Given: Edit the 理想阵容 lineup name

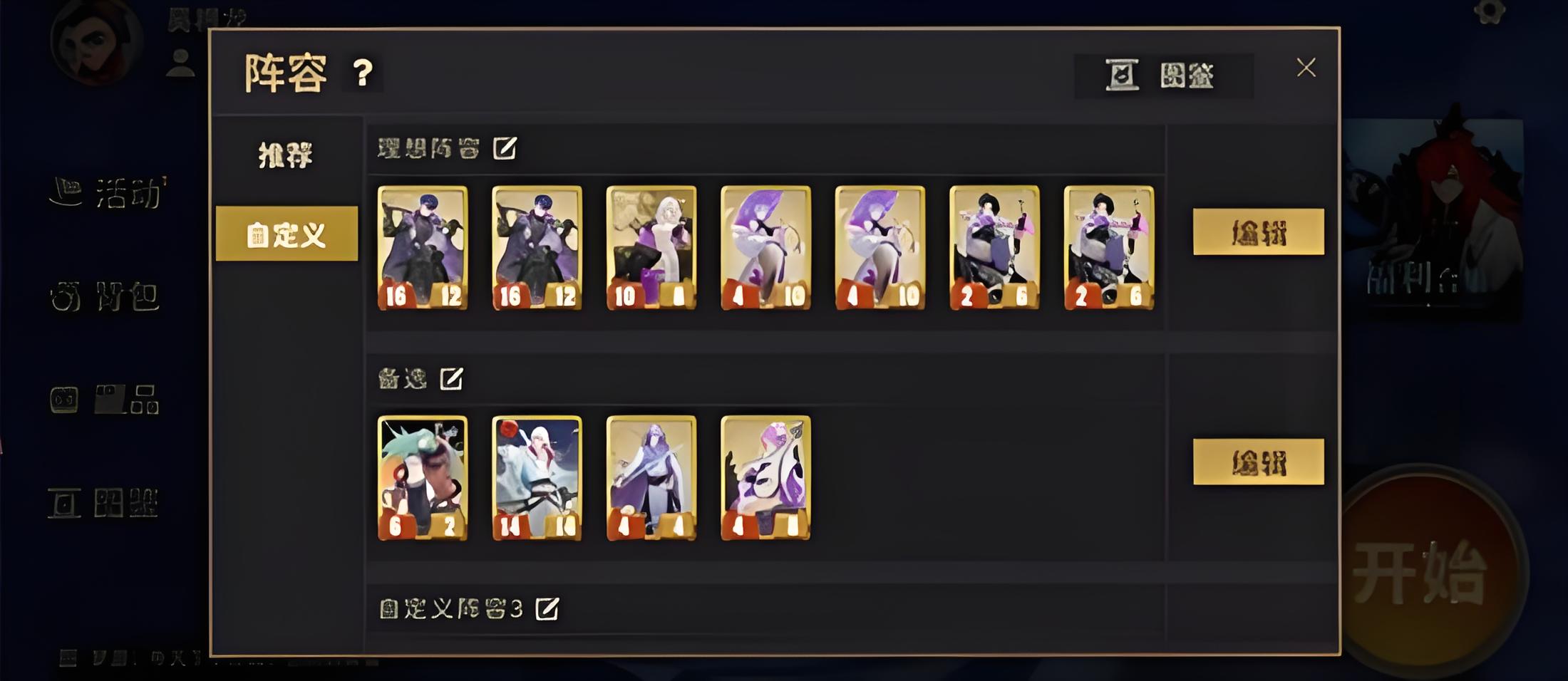Looking at the screenshot, I should point(505,148).
